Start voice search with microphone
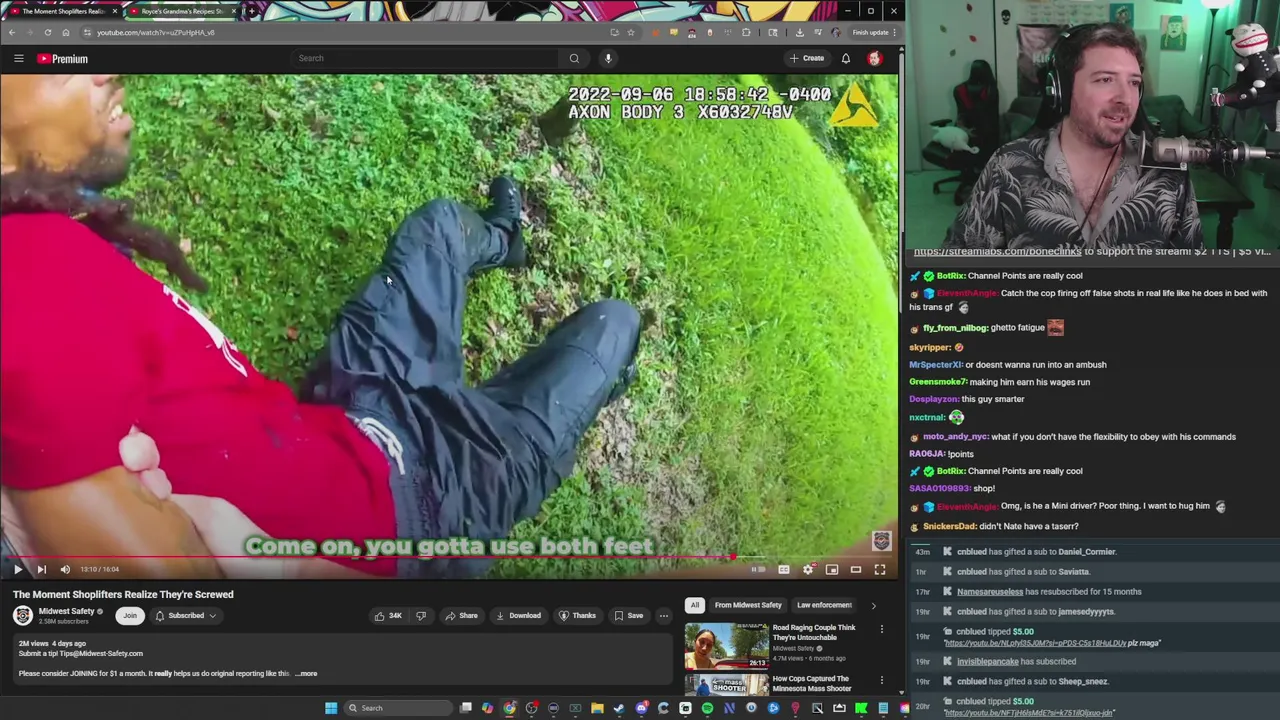Screen dimensions: 1280x720 pyautogui.click(x=608, y=58)
